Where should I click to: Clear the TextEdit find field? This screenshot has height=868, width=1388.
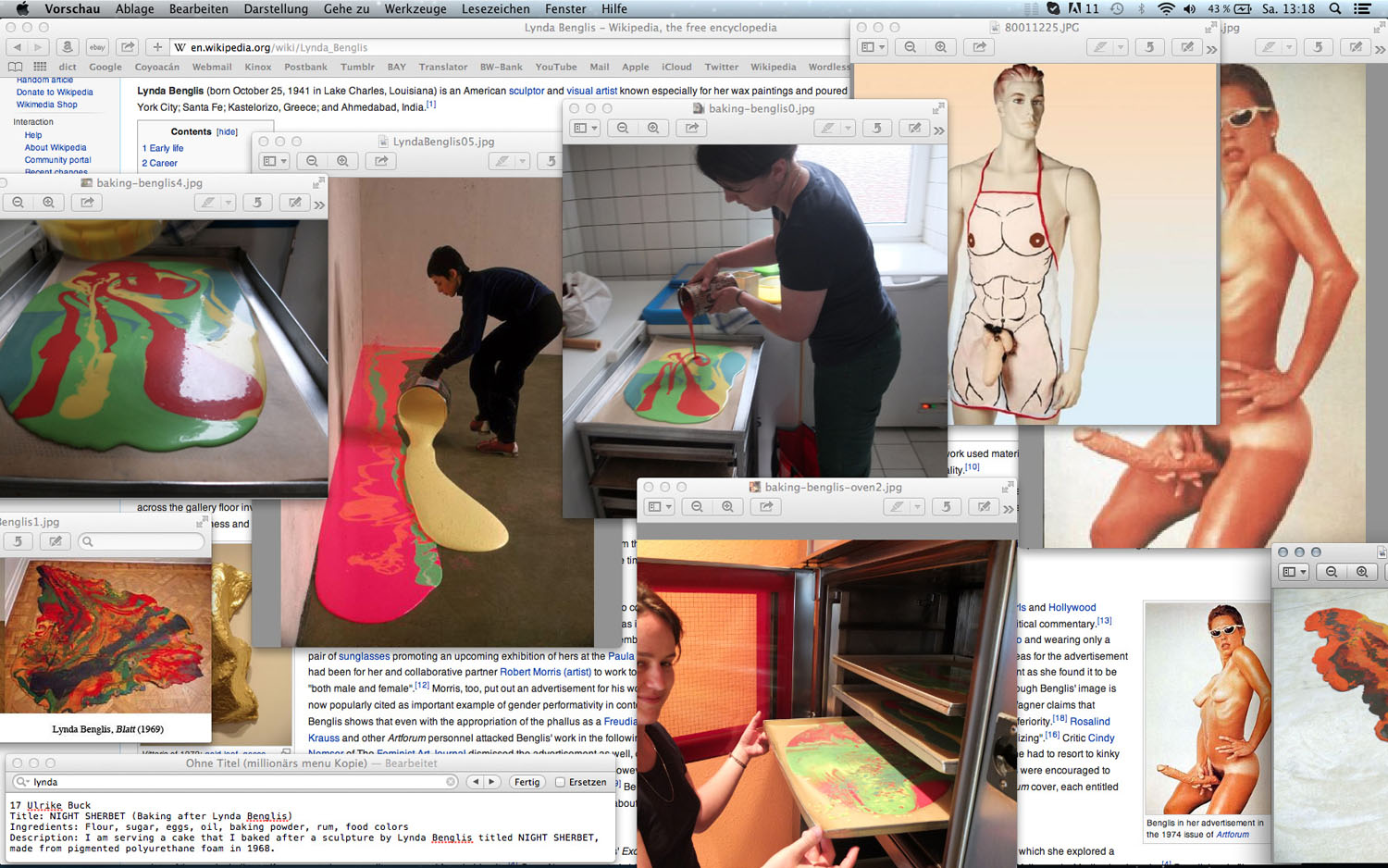(451, 782)
